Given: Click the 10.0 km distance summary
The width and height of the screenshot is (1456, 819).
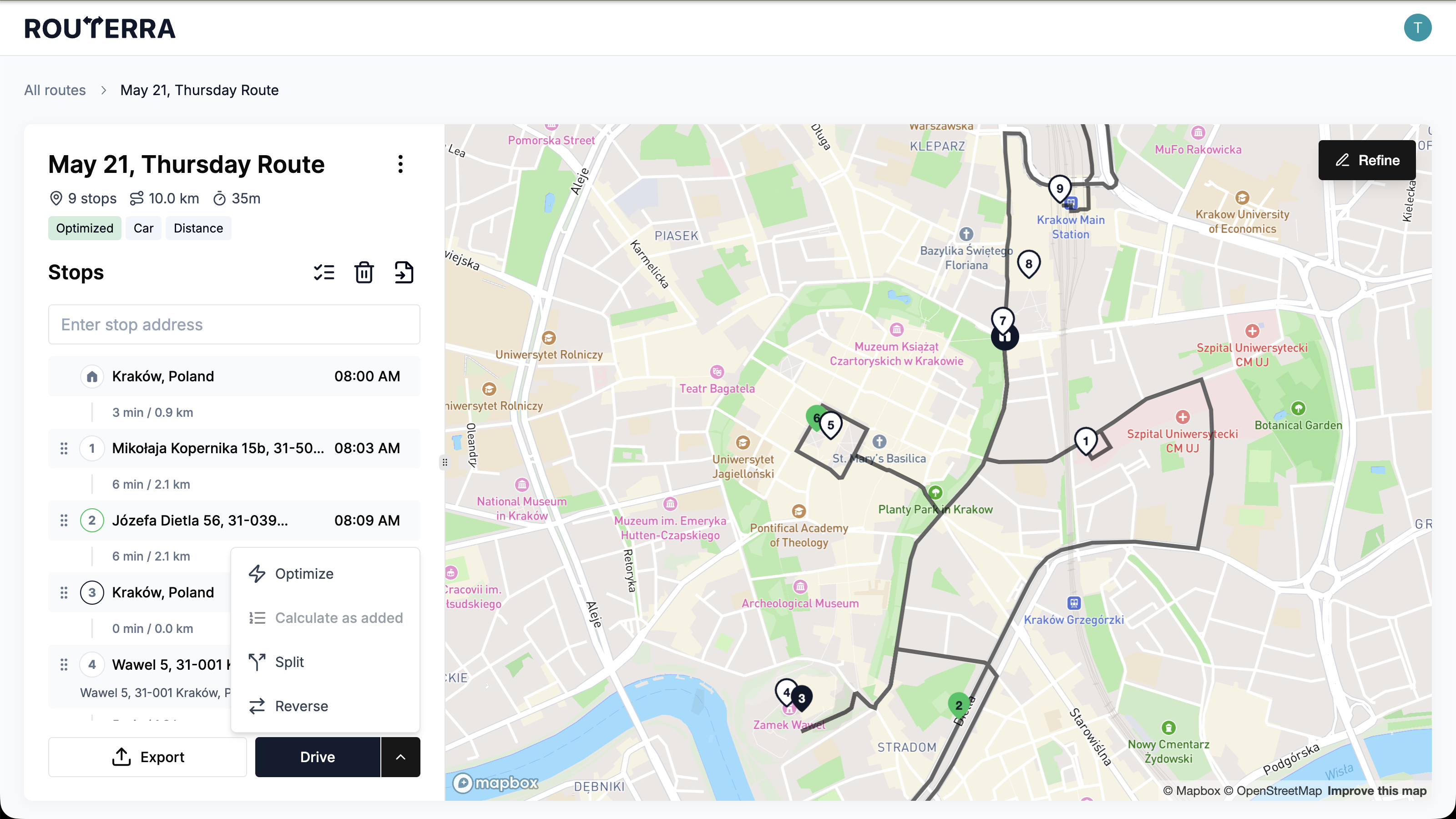Looking at the screenshot, I should tap(164, 198).
